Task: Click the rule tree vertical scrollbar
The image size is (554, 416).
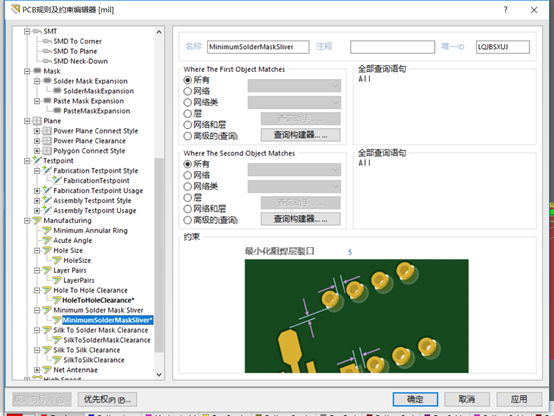Action: click(x=159, y=254)
